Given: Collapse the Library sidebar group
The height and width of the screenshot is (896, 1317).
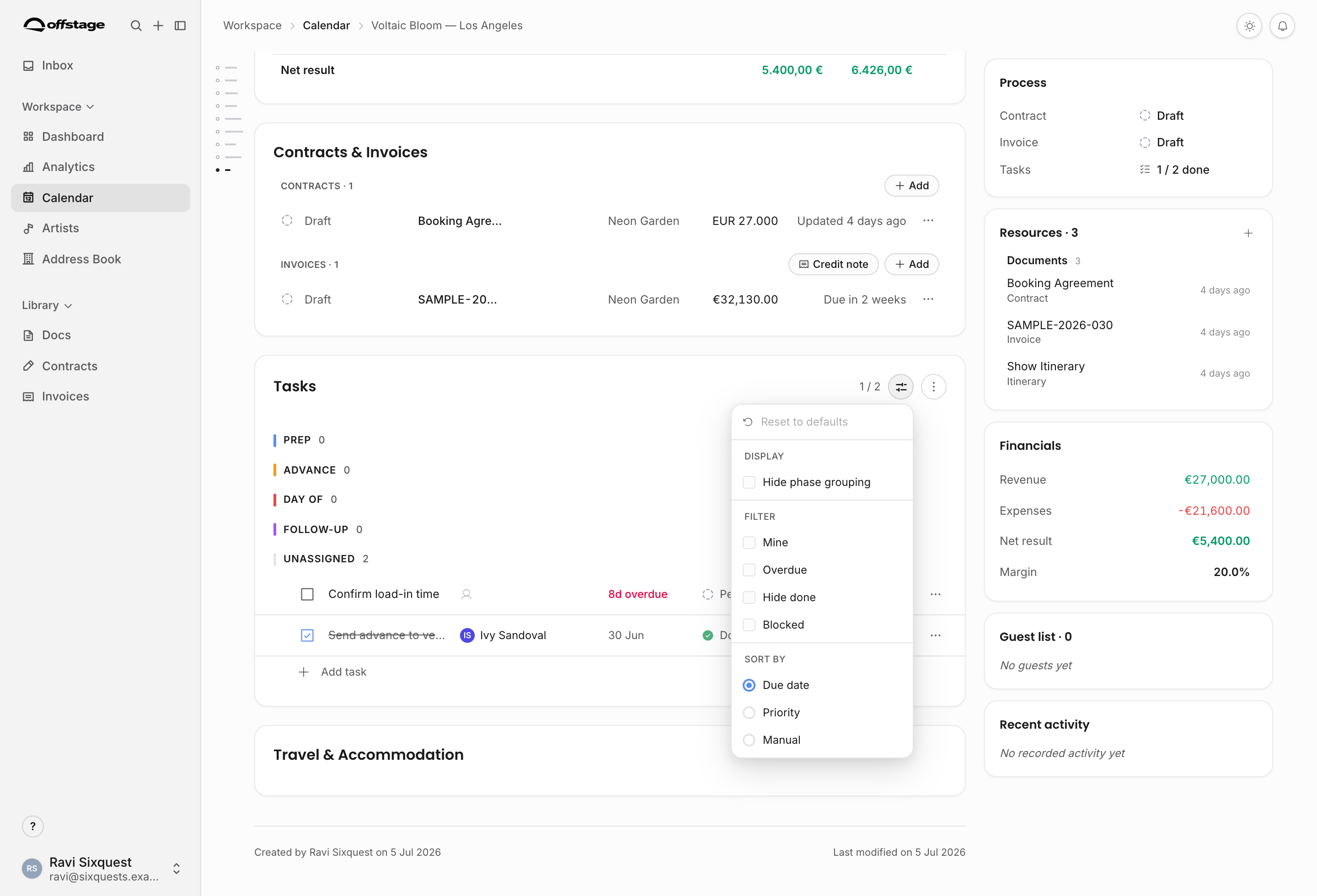Looking at the screenshot, I should [47, 305].
